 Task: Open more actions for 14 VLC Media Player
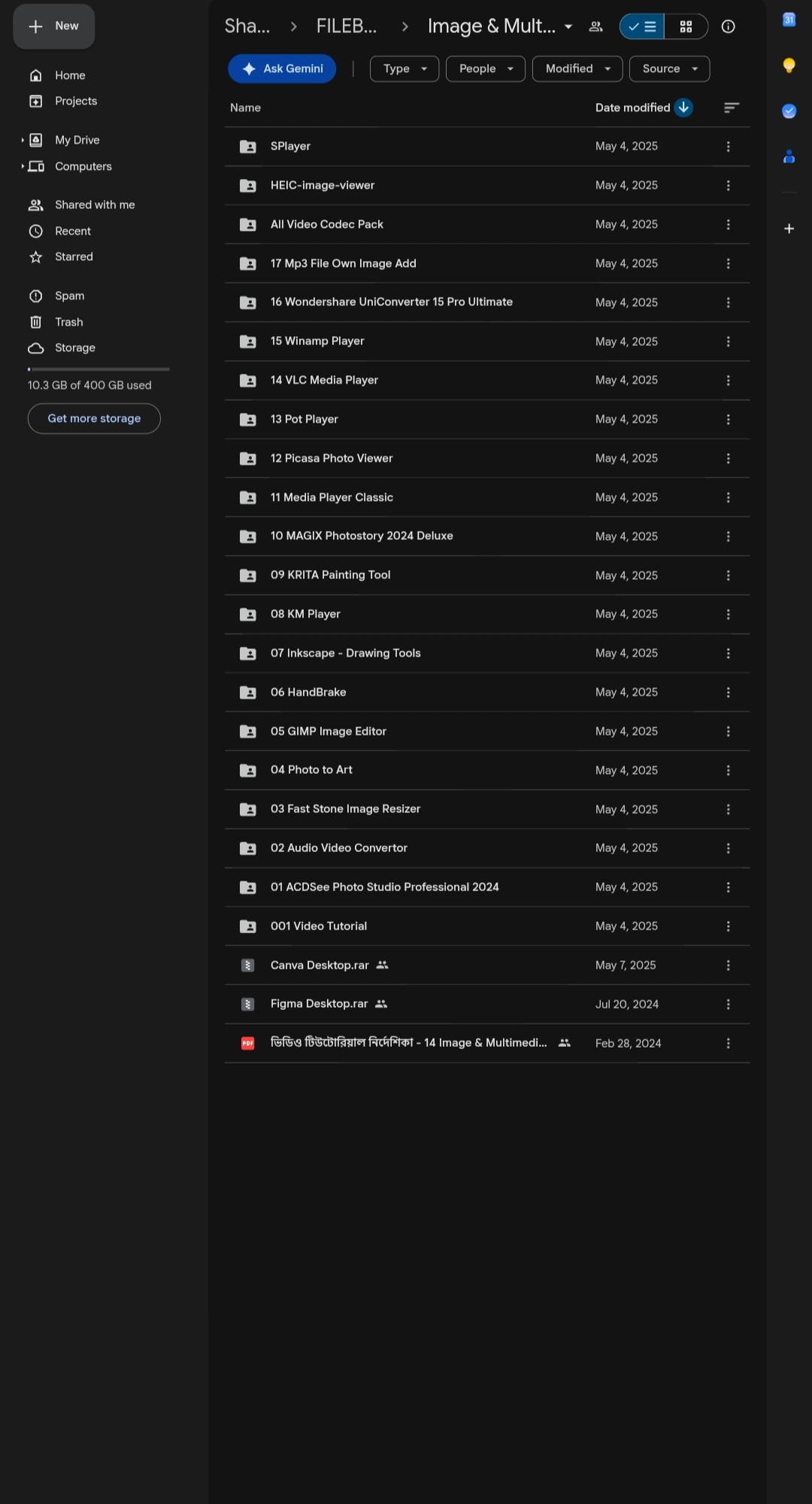click(x=728, y=381)
